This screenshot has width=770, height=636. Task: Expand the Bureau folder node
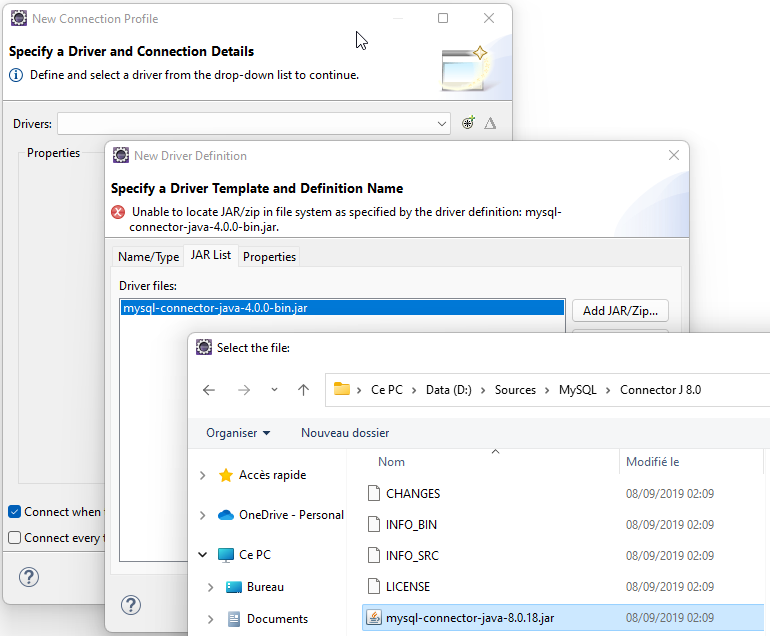211,587
